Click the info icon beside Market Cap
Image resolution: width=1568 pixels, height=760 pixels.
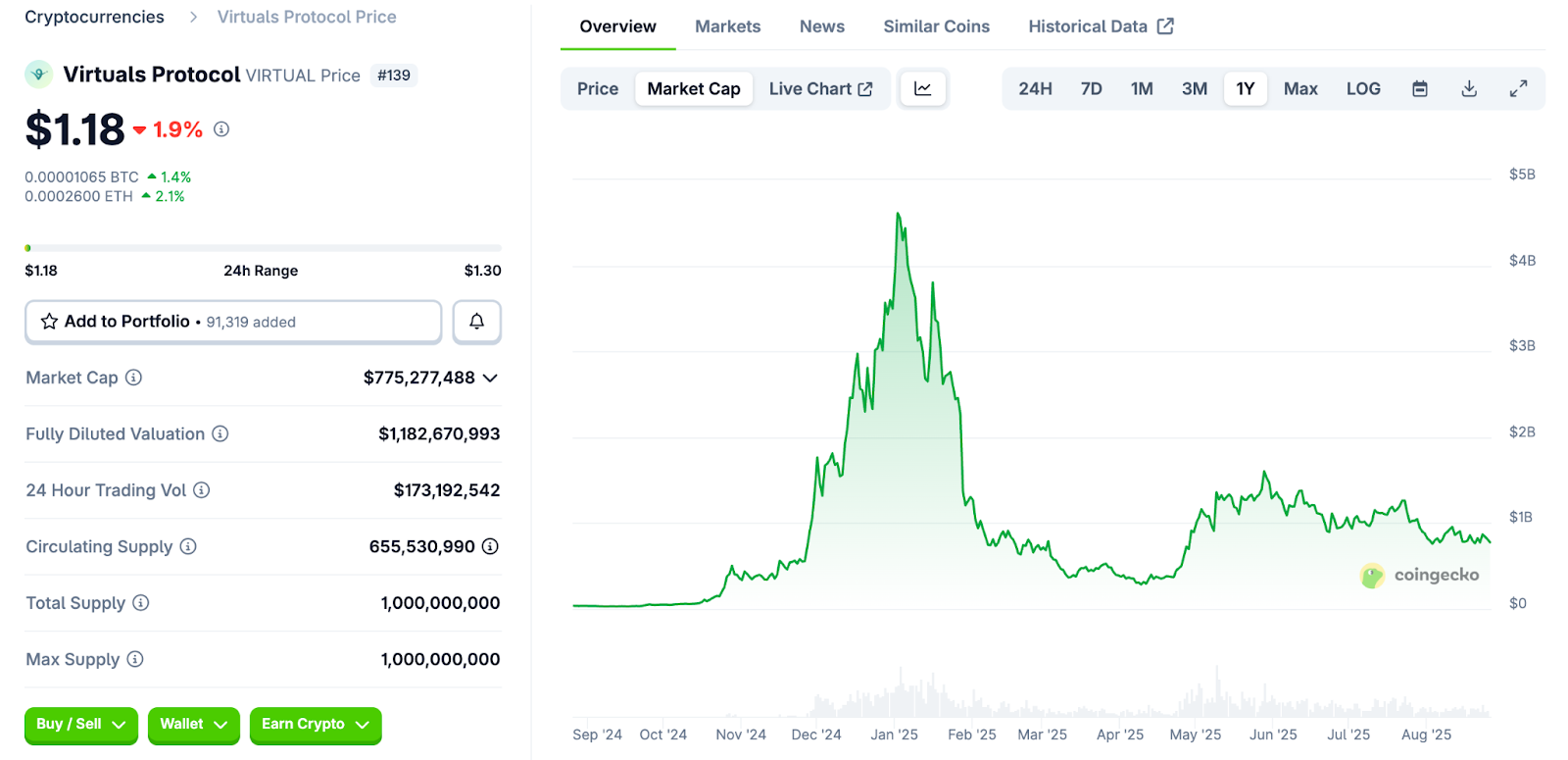click(134, 378)
